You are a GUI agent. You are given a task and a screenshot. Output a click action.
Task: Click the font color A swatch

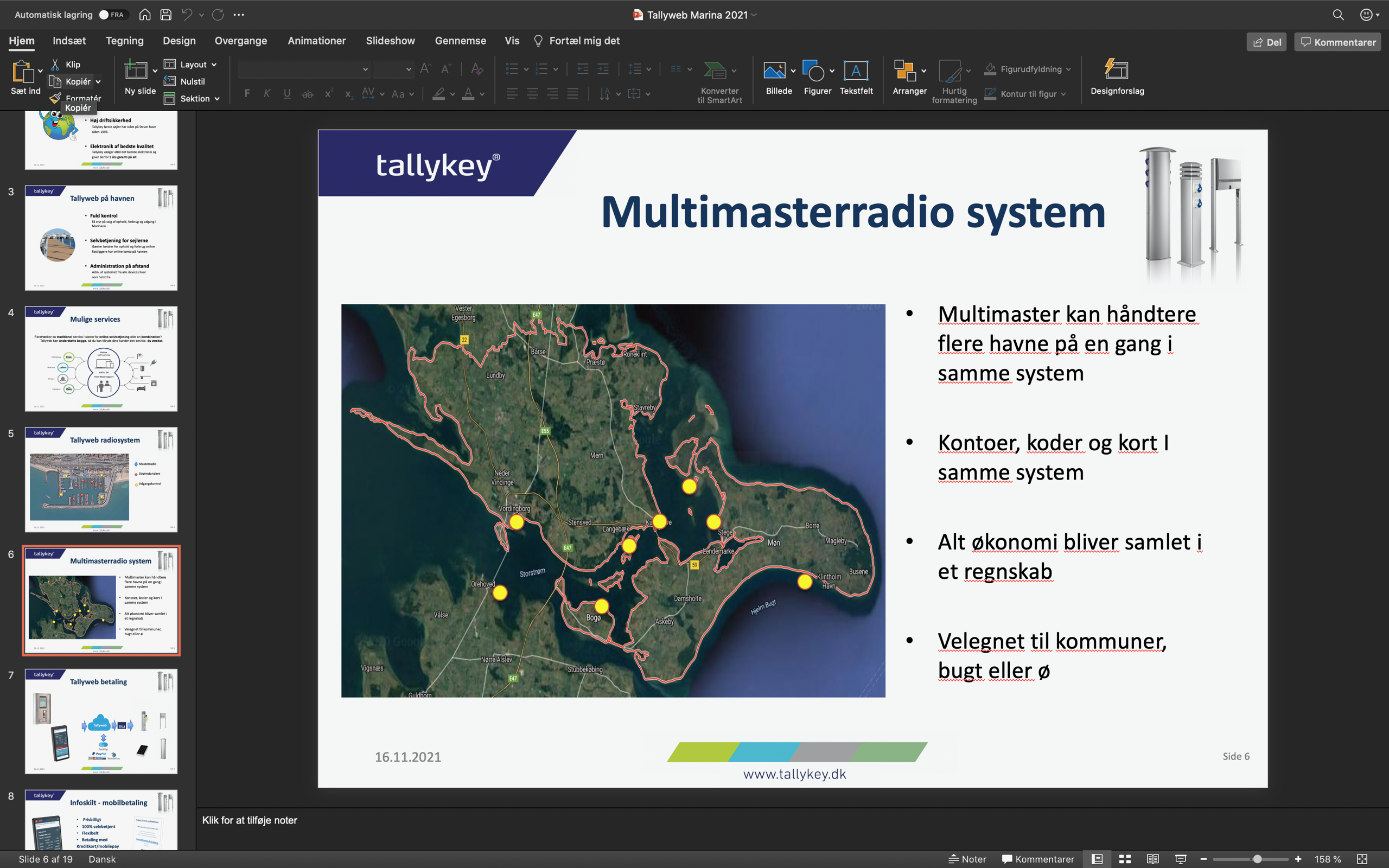click(x=468, y=93)
